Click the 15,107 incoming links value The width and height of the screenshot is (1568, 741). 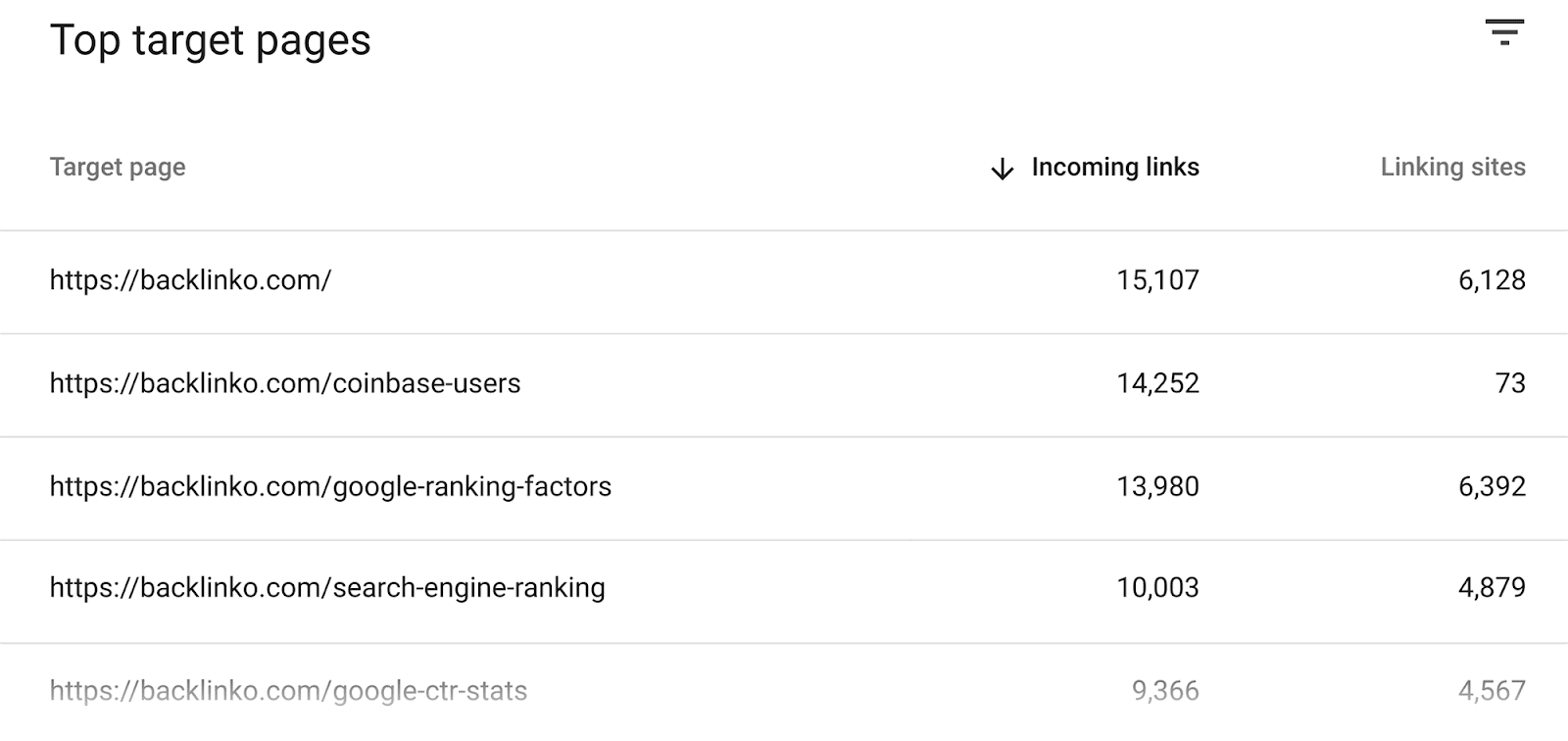(x=1157, y=280)
